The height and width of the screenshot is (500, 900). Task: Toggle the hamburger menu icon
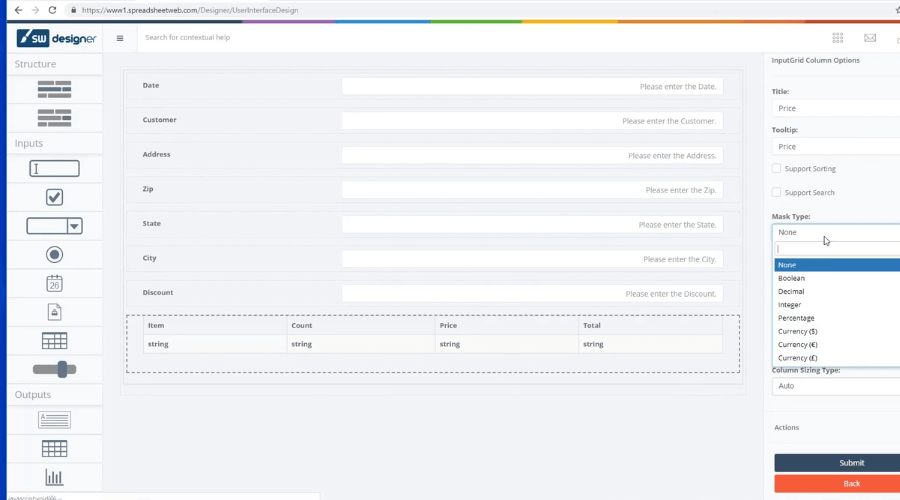(x=120, y=38)
